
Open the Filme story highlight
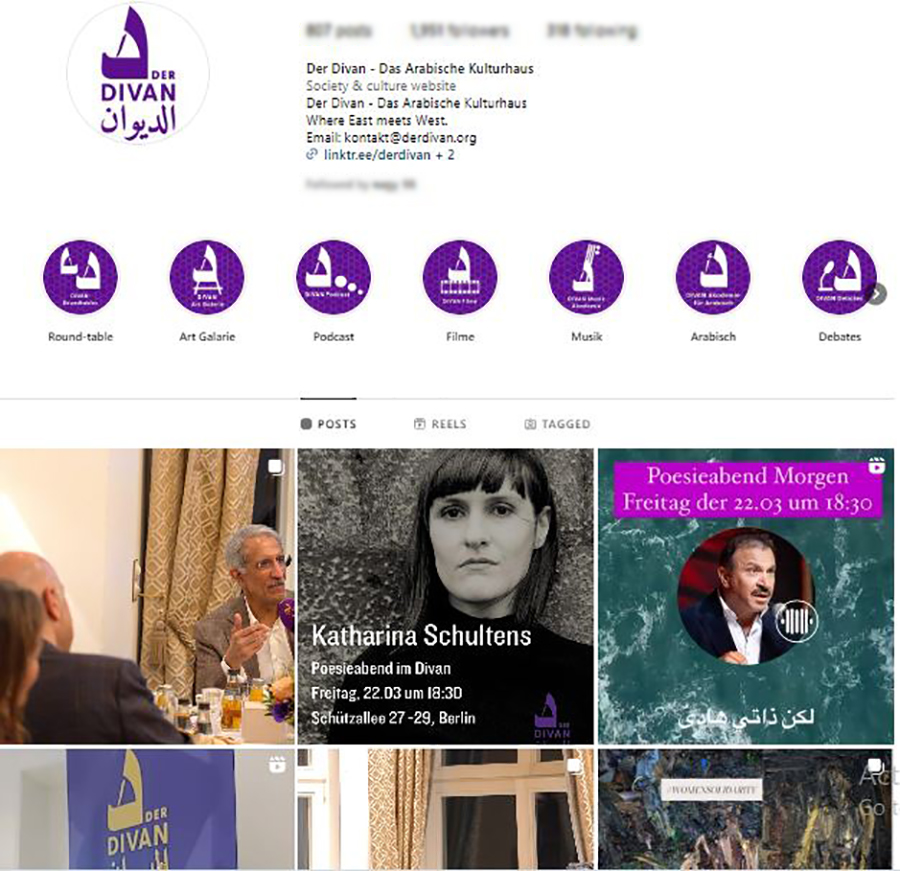[x=460, y=277]
